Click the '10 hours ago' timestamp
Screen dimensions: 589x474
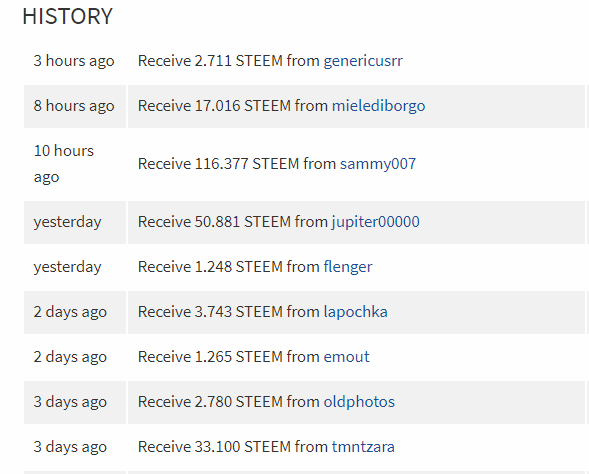[64, 164]
